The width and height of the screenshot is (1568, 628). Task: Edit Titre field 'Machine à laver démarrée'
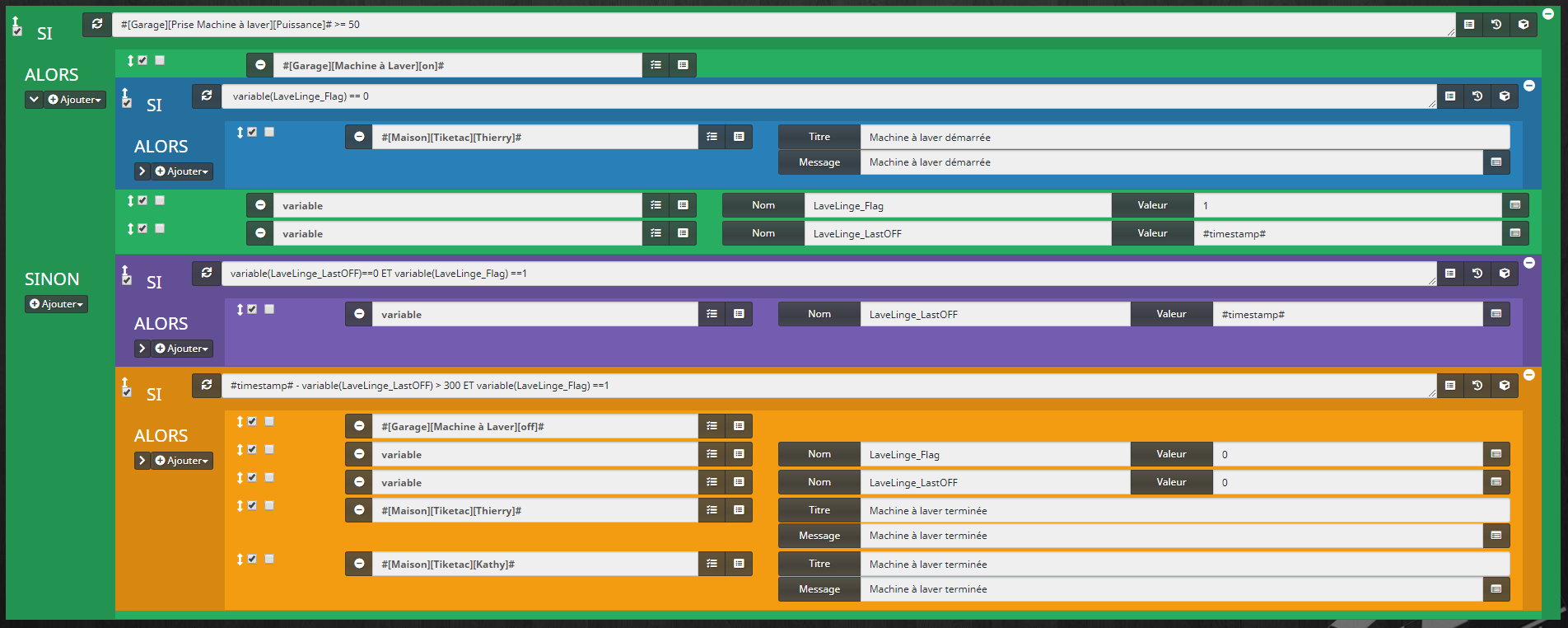[x=1185, y=137]
